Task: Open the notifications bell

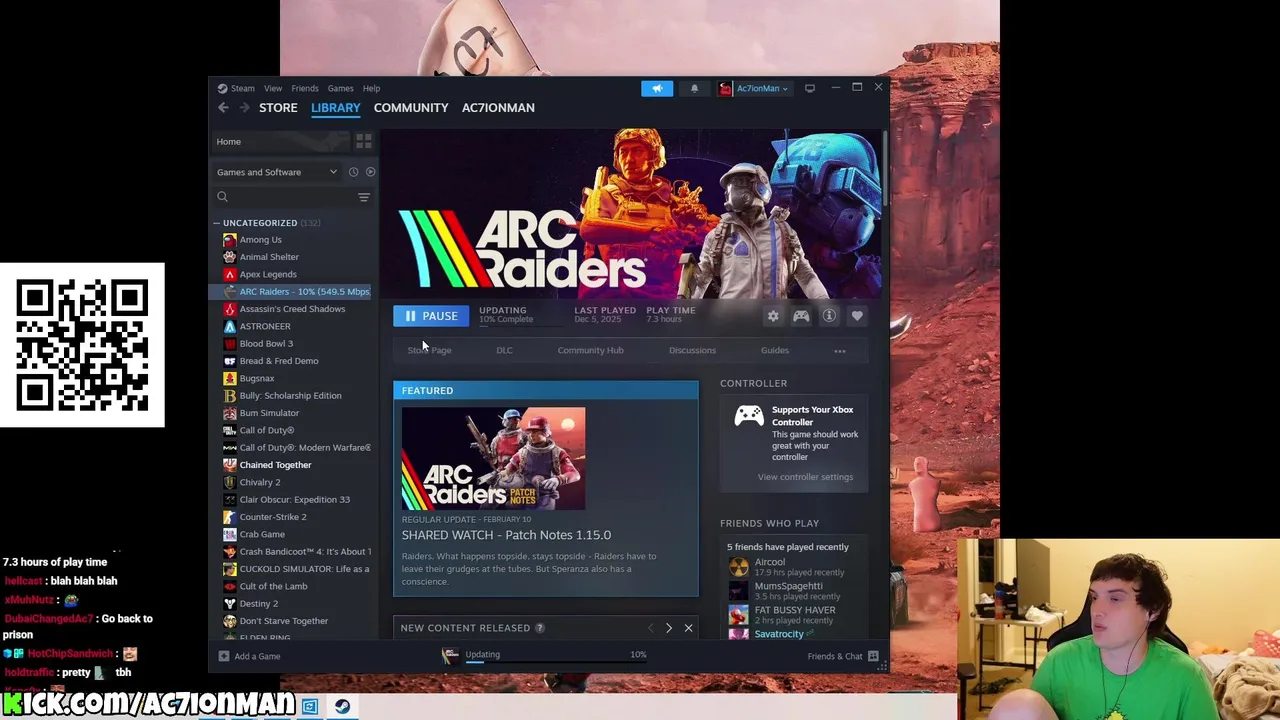Action: [x=694, y=88]
